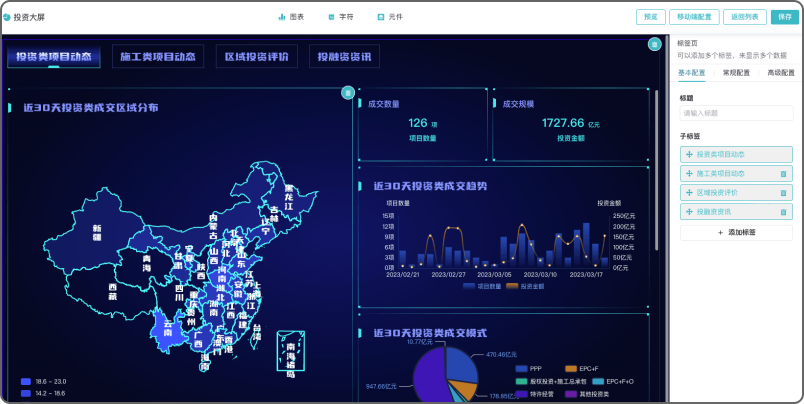The image size is (804, 404).
Task: Click the 字符 text icon in top bar
Action: [331, 17]
